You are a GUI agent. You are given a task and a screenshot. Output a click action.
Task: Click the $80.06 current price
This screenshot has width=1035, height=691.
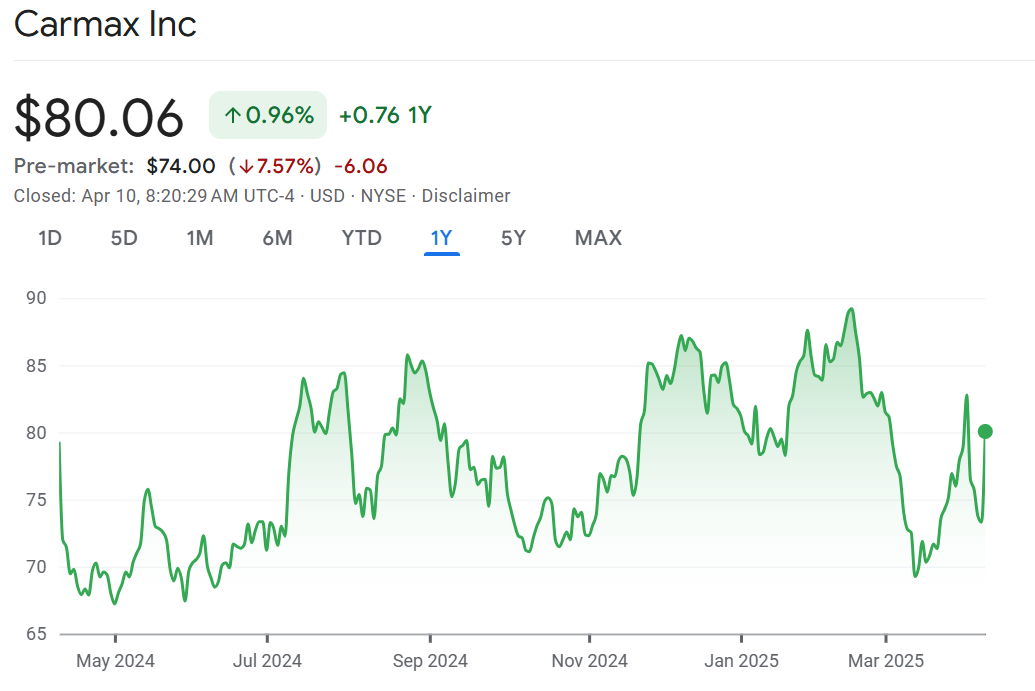(x=99, y=118)
